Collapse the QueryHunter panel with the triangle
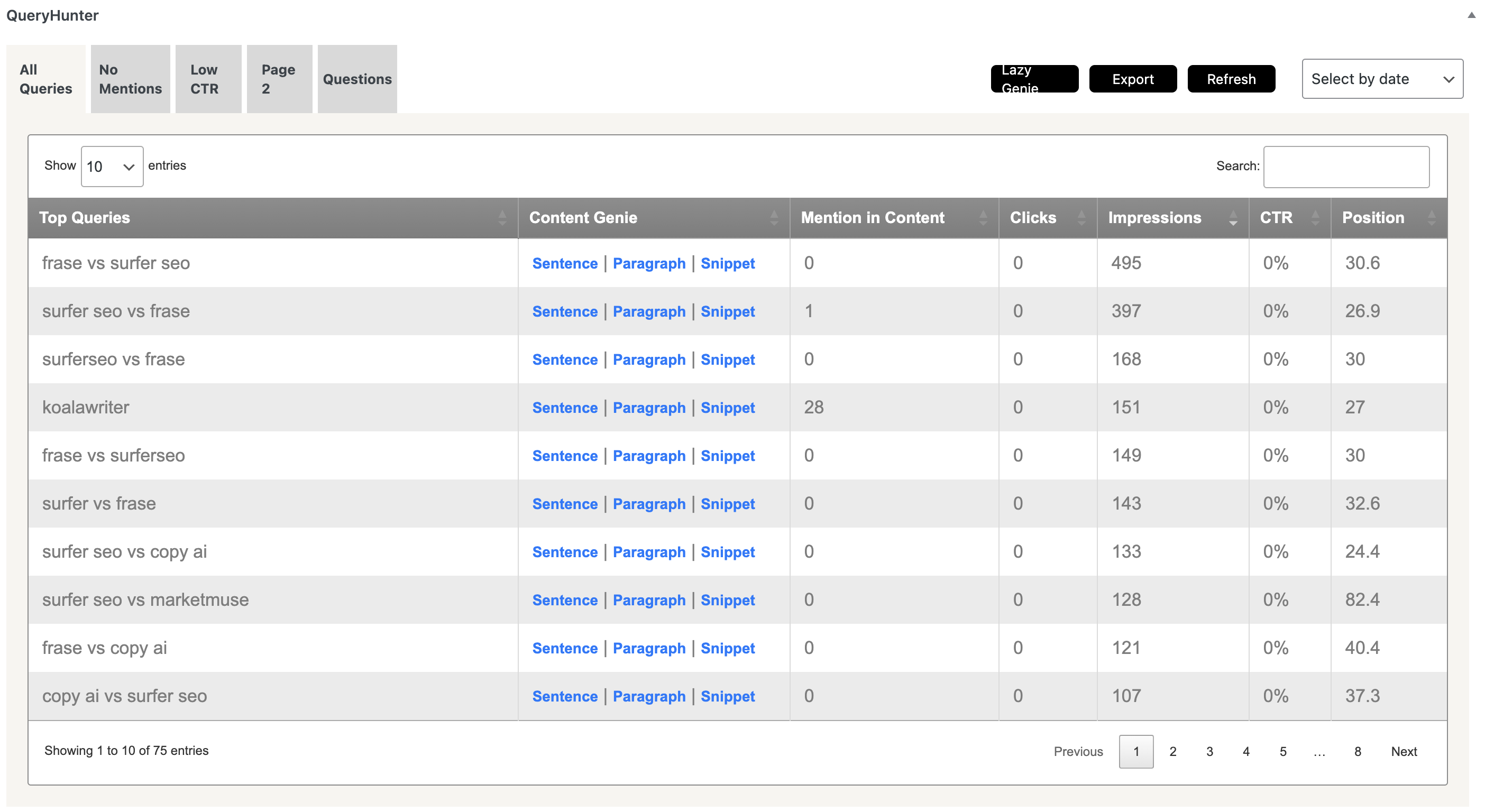This screenshot has width=1485, height=812. click(x=1471, y=15)
